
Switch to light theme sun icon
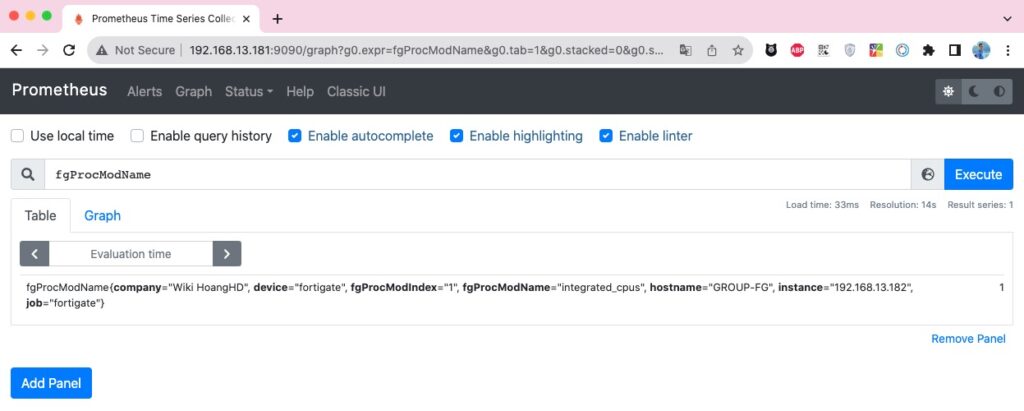coord(948,91)
